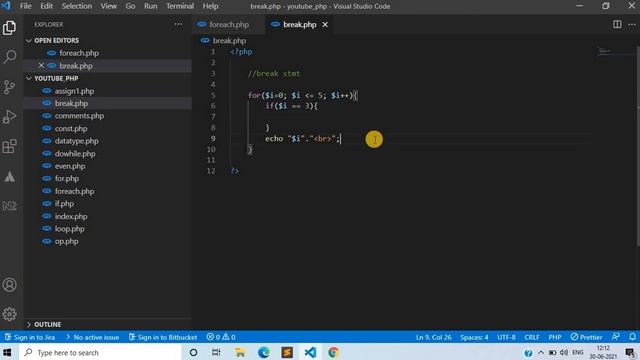Open the View menu
Viewport: 640px width, 360px height.
point(109,6)
